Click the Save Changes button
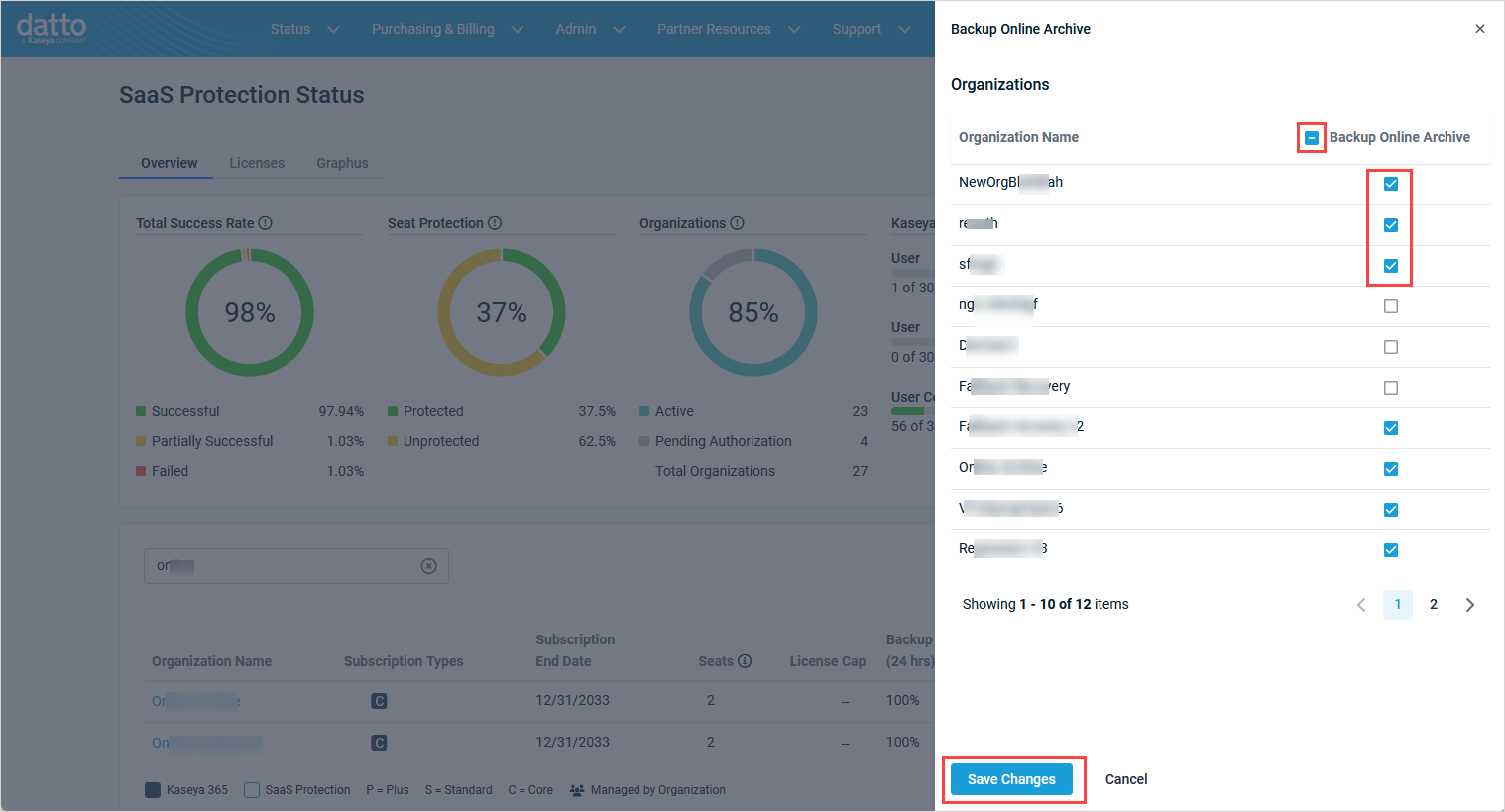The height and width of the screenshot is (812, 1505). tap(1011, 779)
